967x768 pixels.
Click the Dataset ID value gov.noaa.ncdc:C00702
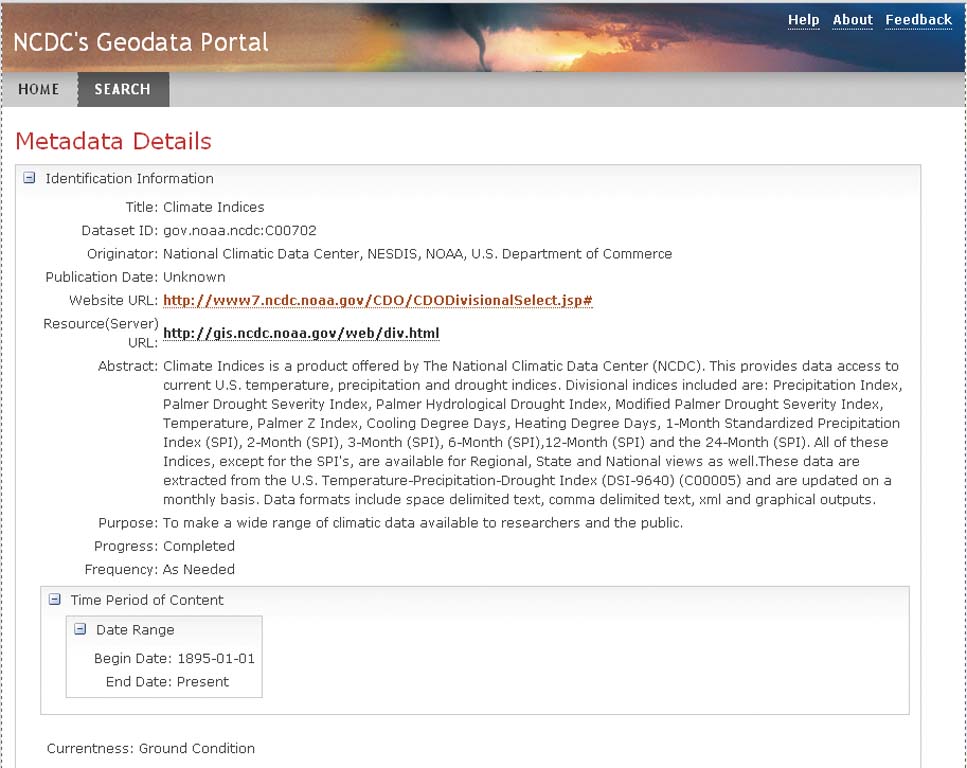coord(240,231)
